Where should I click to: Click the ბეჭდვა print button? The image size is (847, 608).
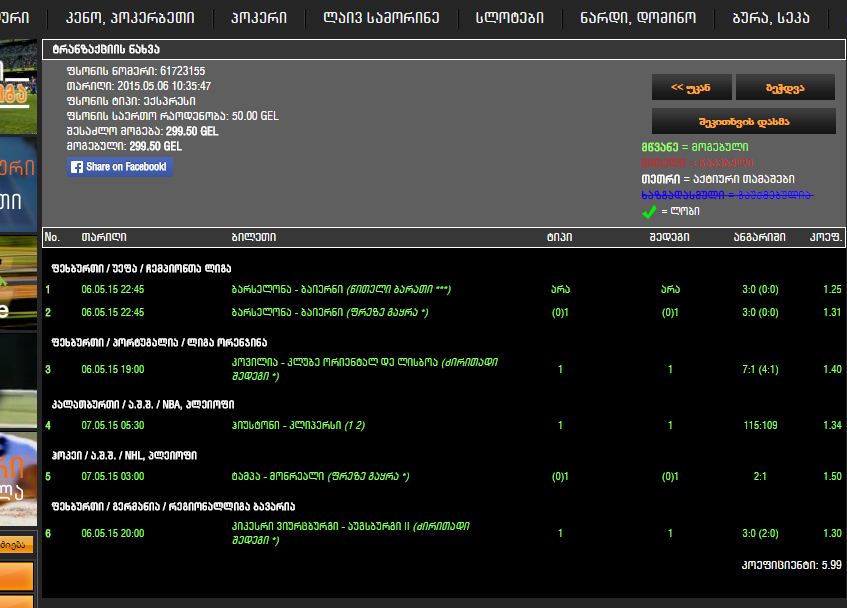[785, 88]
